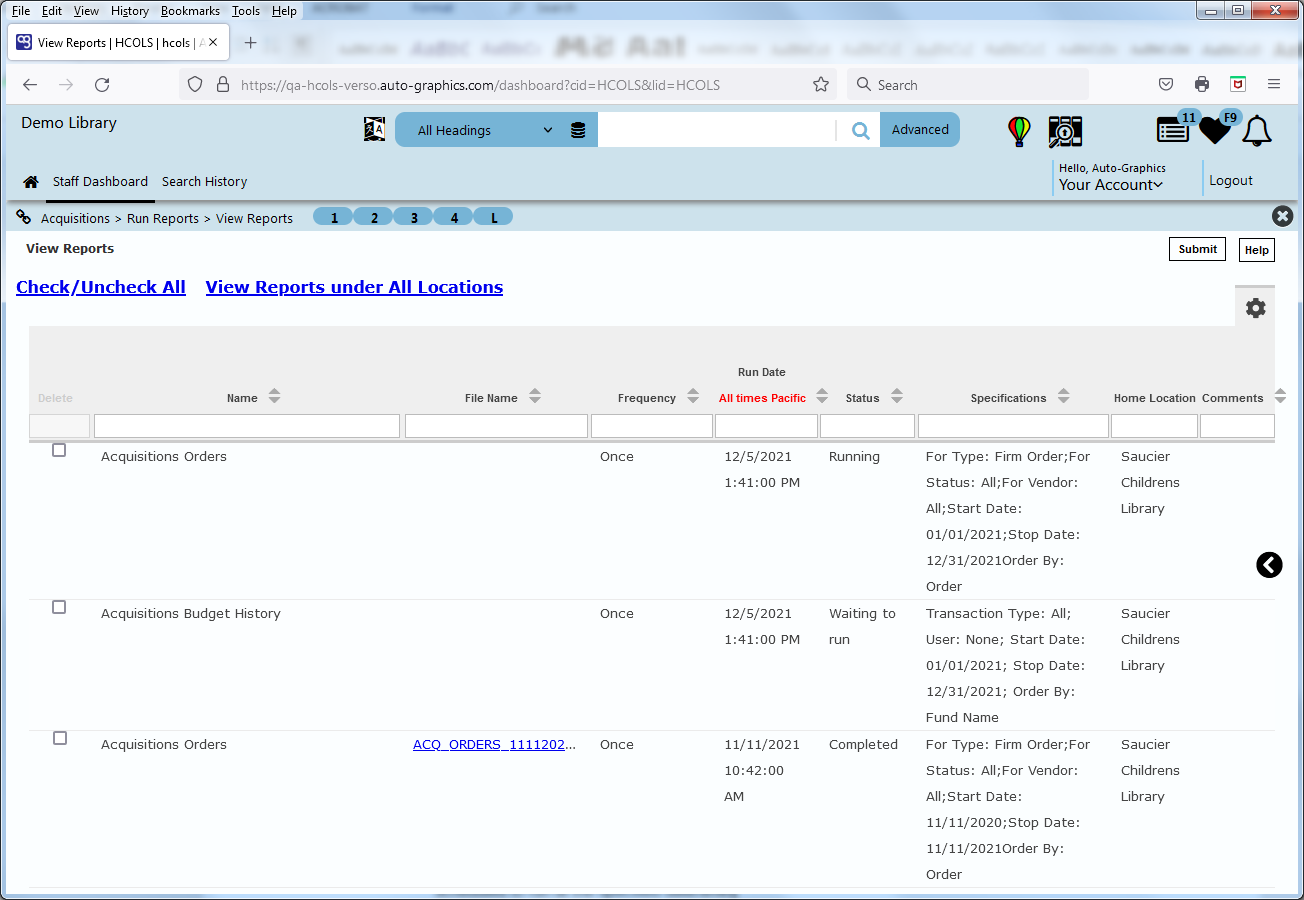The height and width of the screenshot is (900, 1304).
Task: Sort by Specifications column arrows
Action: point(1063,396)
